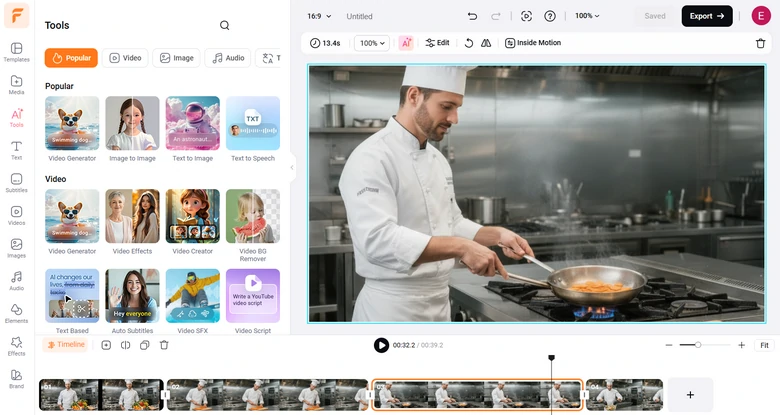The image size is (780, 415).
Task: Open the user avatar E menu
Action: point(761,16)
